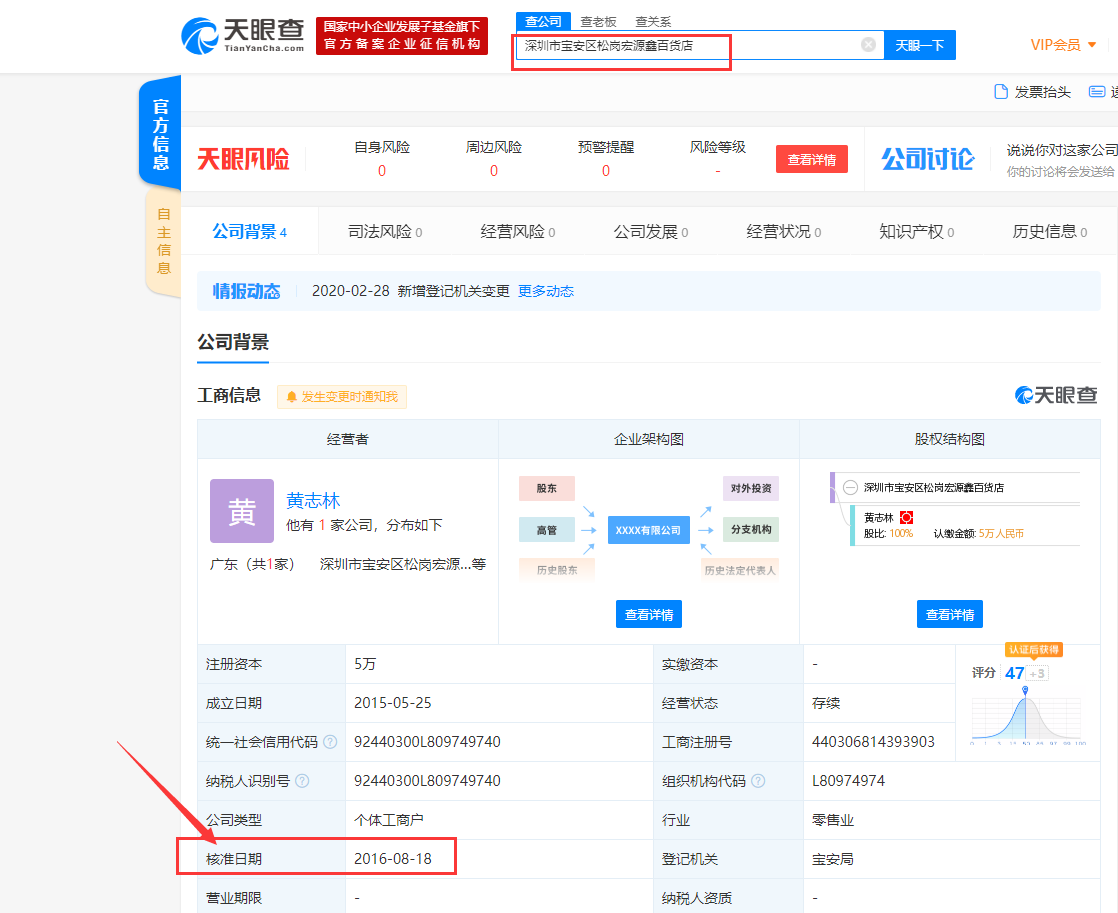The width and height of the screenshot is (1118, 913).
Task: Click the 国家中小企业发展子基金旗下 red banner
Action: pyautogui.click(x=402, y=36)
